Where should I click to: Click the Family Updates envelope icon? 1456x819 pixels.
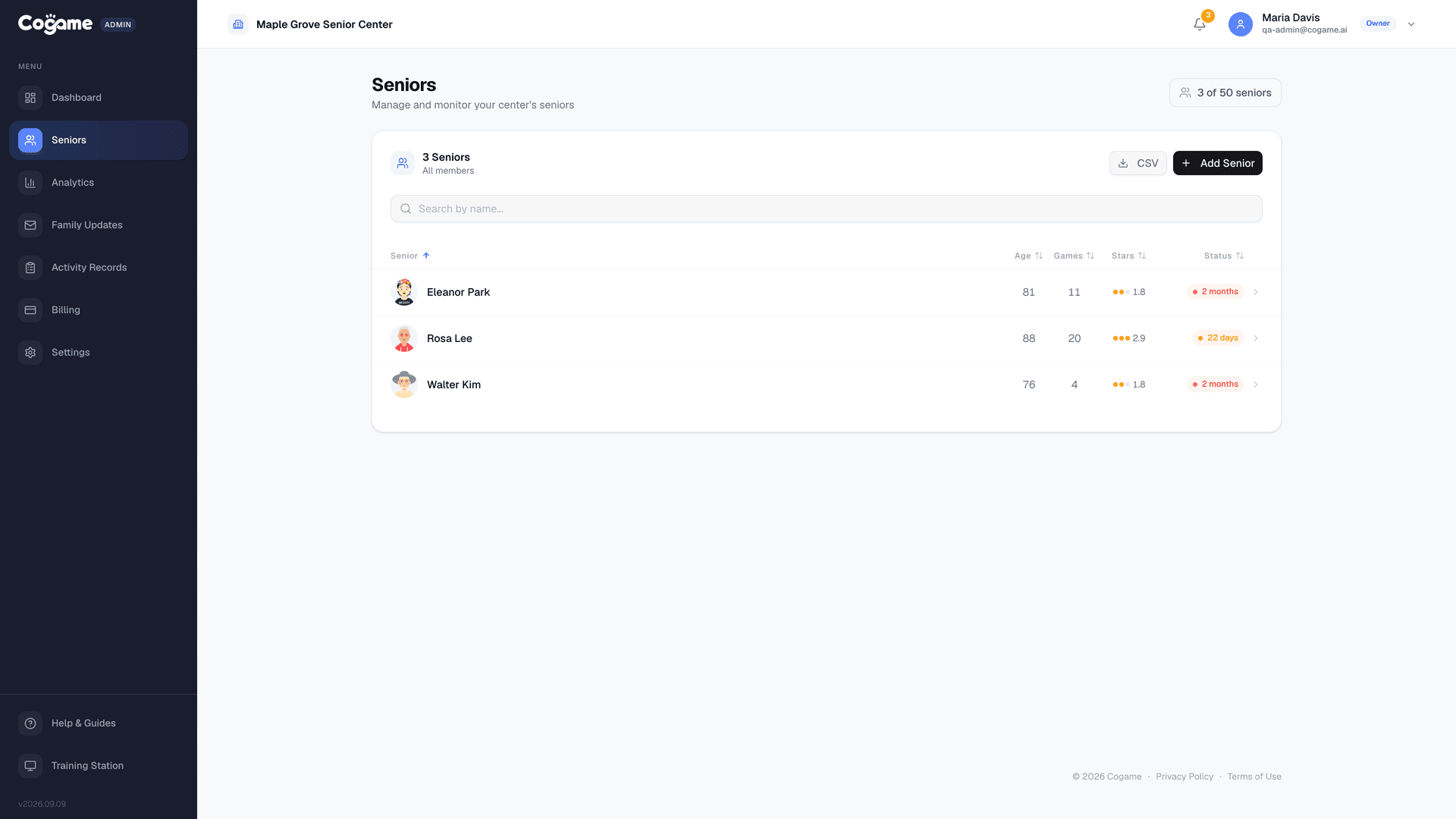click(x=30, y=225)
